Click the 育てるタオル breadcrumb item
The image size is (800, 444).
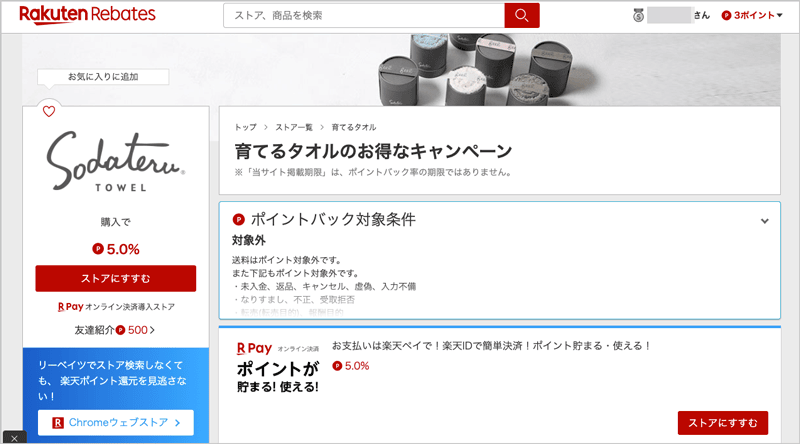[354, 127]
